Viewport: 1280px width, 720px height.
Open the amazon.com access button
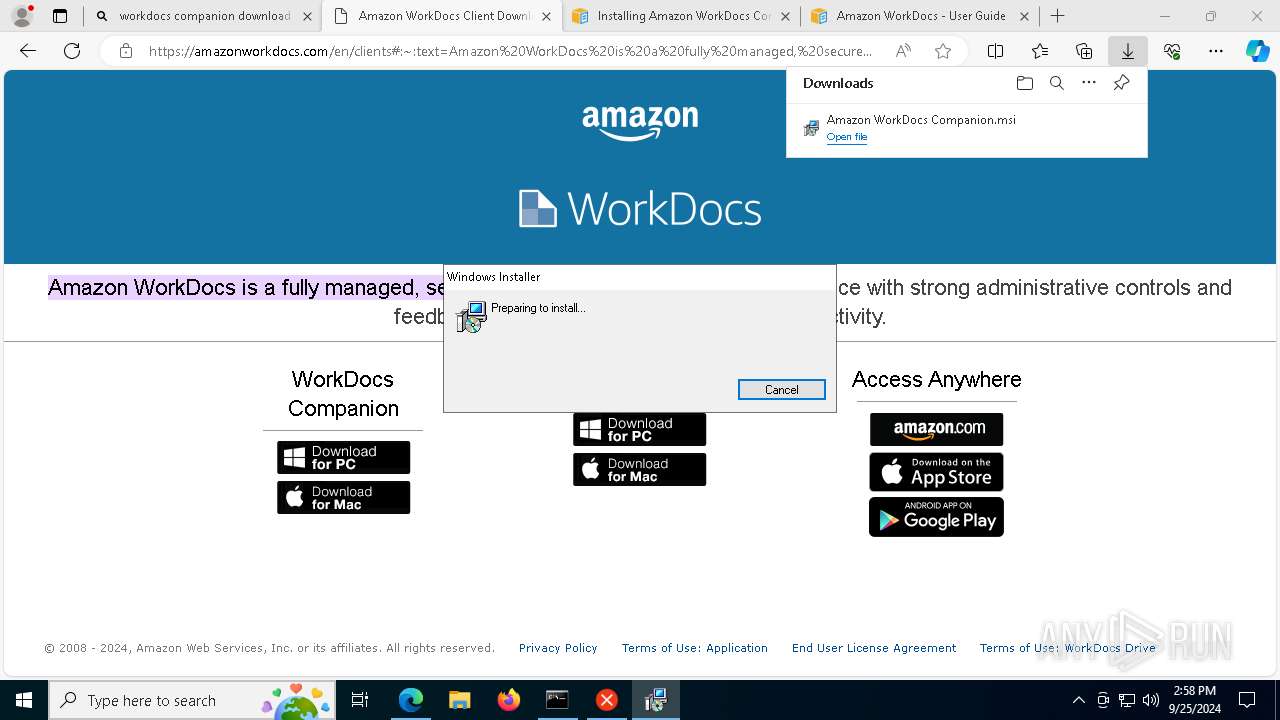(936, 430)
